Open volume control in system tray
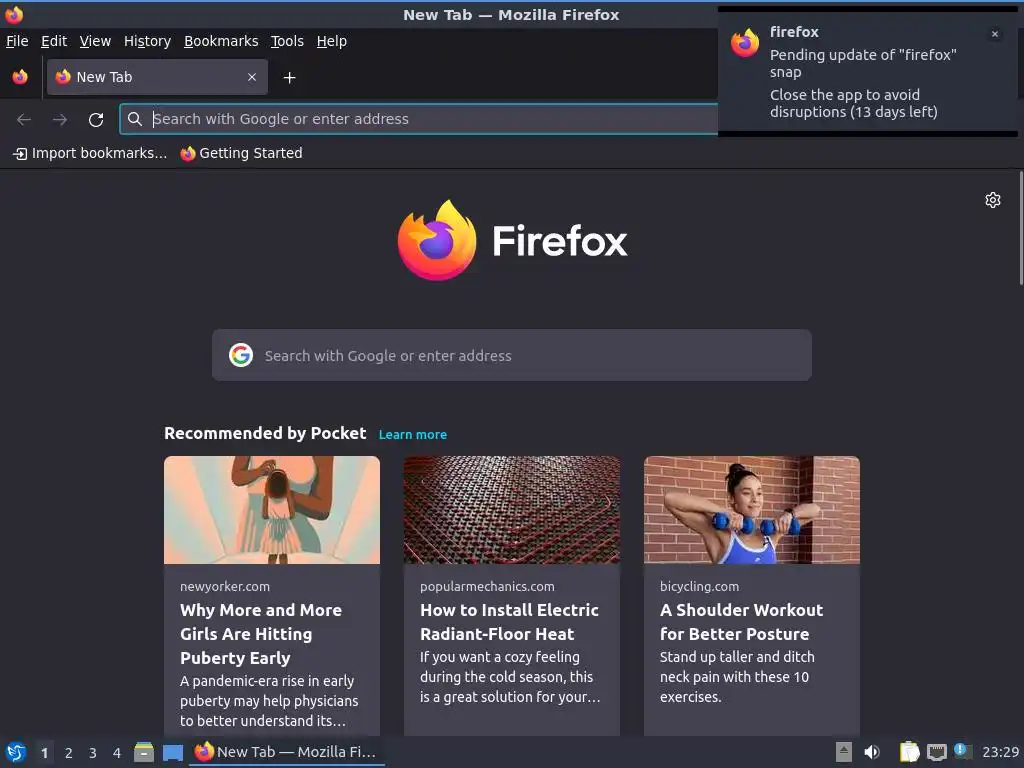 pyautogui.click(x=872, y=752)
